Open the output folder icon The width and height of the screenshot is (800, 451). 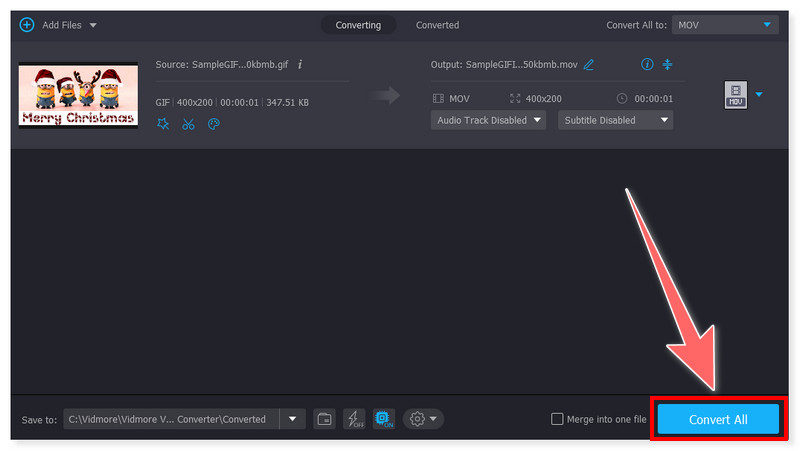pyautogui.click(x=324, y=419)
